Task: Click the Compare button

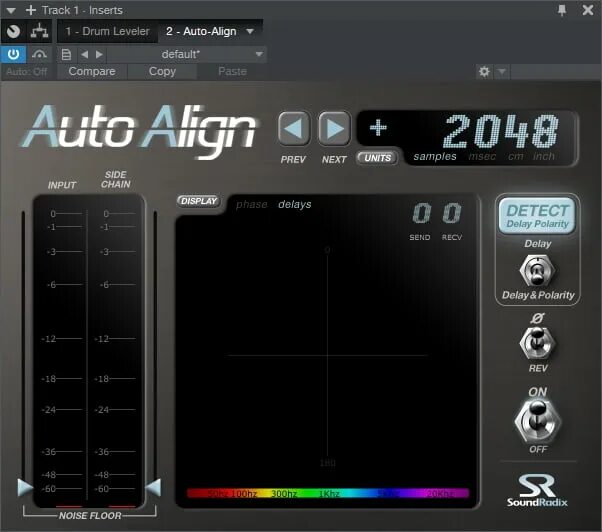Action: 92,72
